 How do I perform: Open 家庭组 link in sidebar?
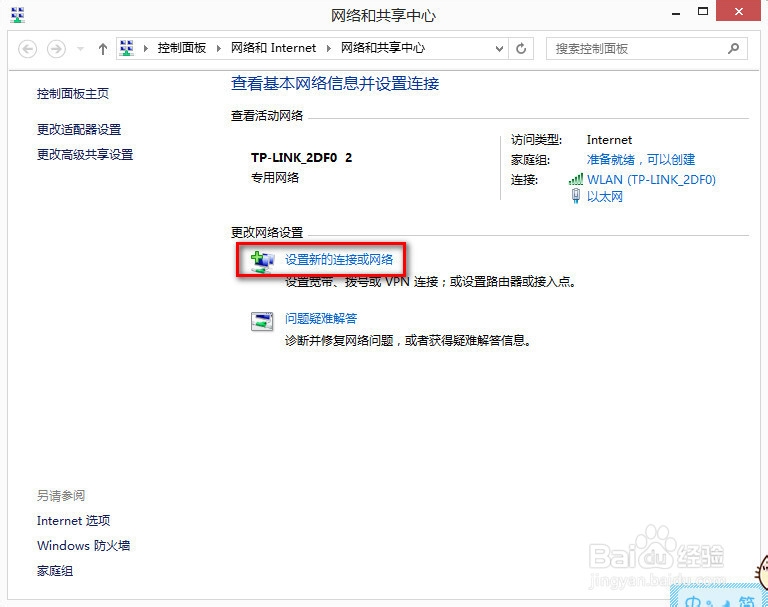coord(55,571)
